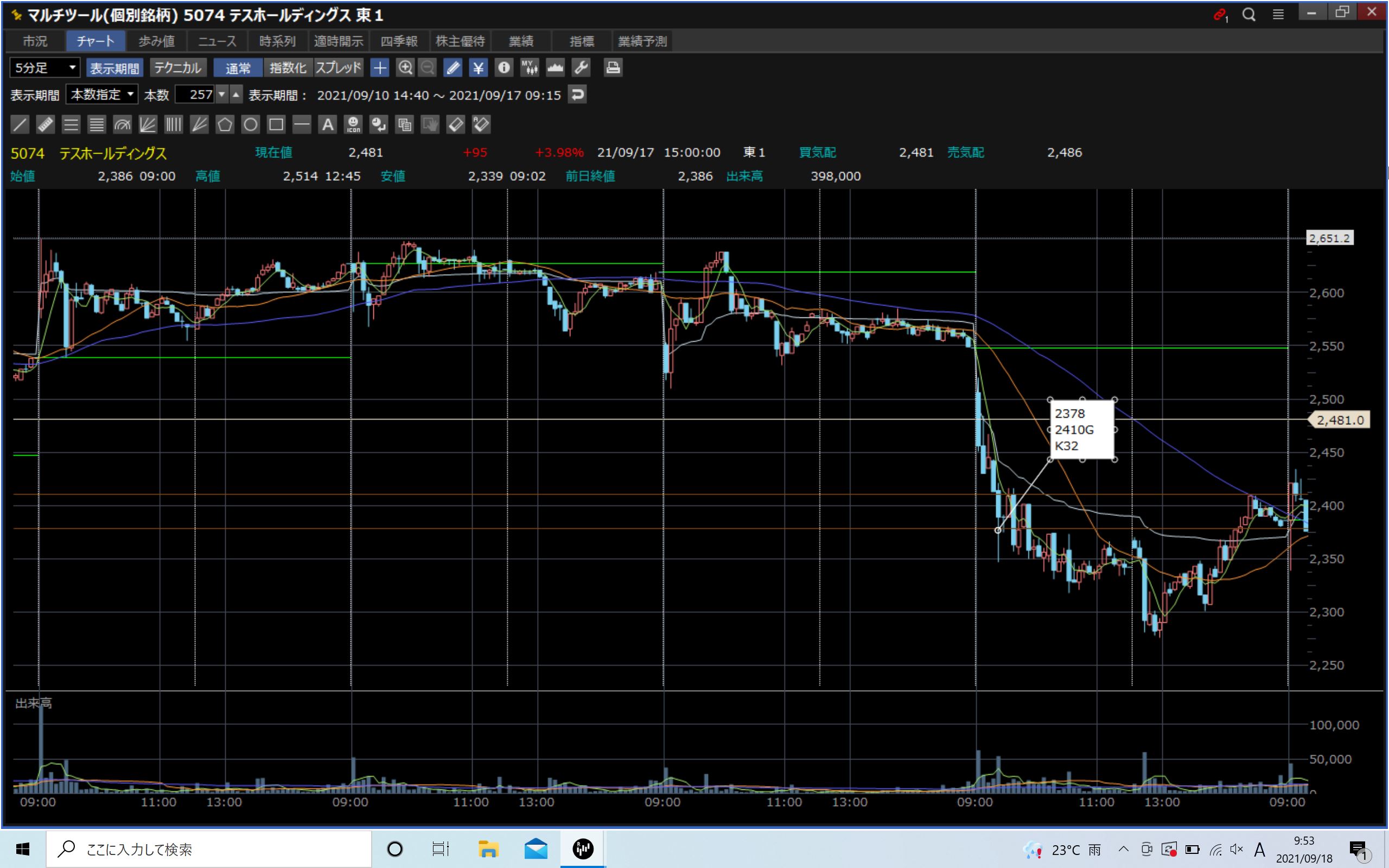Click the テクニカル technical button
Screen dimensions: 1389x868
tap(177, 68)
